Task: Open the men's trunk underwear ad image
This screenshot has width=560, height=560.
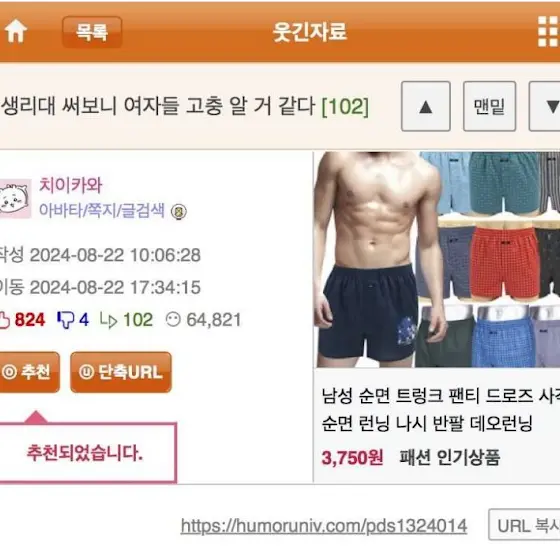Action: [x=437, y=260]
